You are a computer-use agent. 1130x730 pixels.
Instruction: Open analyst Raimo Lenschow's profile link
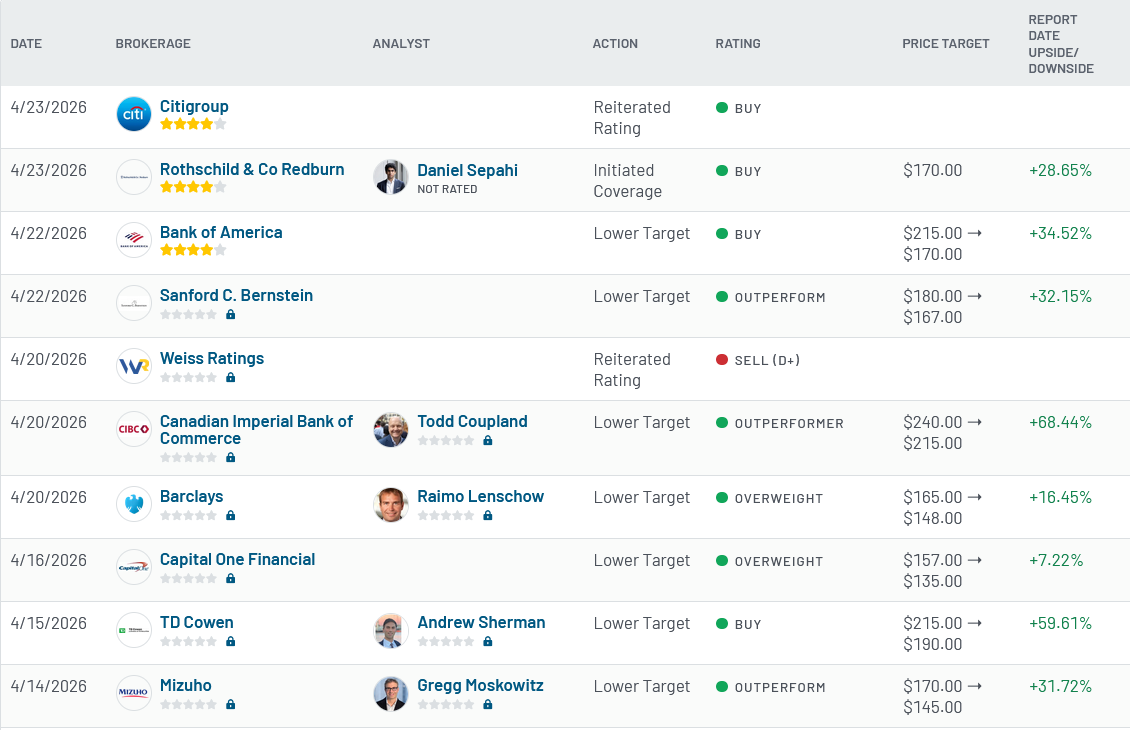(481, 497)
